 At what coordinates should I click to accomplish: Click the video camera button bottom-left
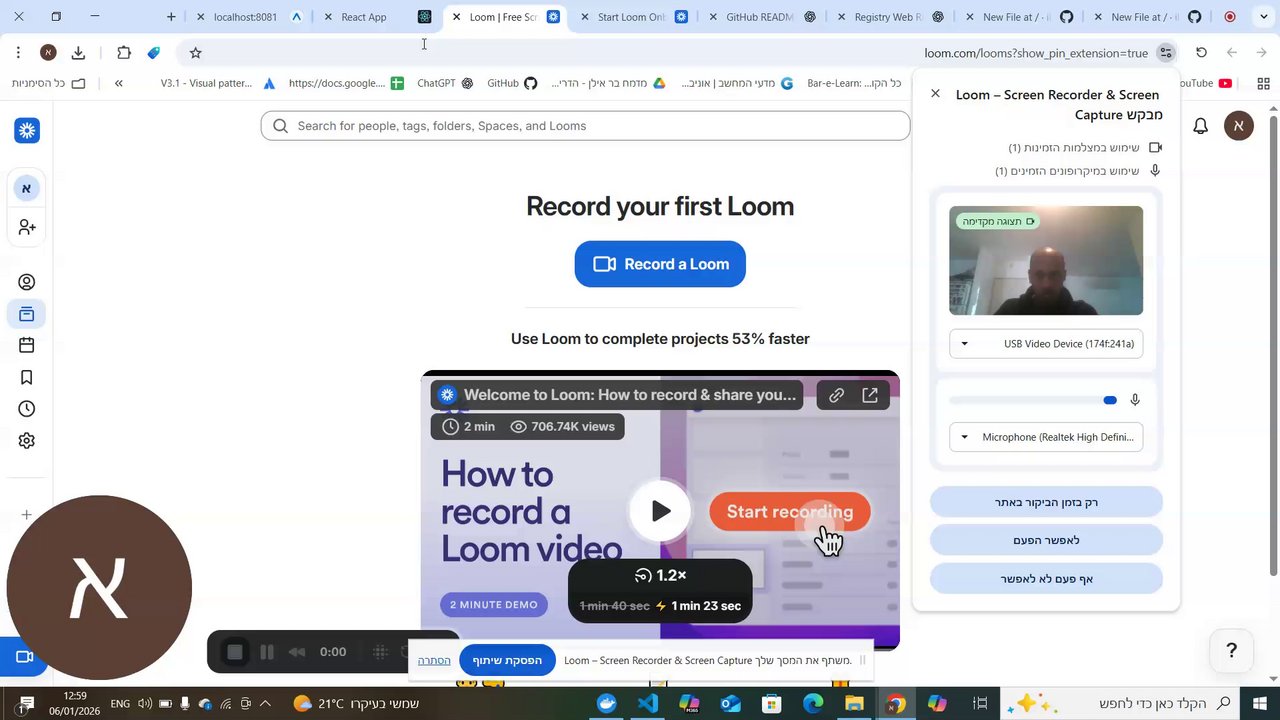pos(25,657)
